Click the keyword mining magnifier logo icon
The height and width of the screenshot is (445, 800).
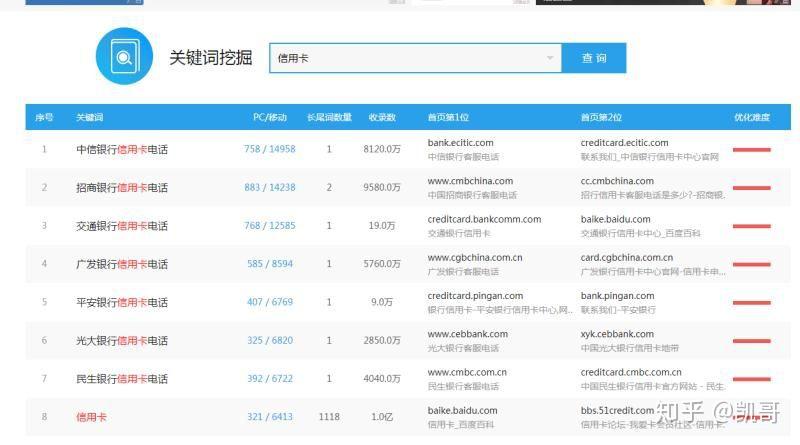point(124,56)
